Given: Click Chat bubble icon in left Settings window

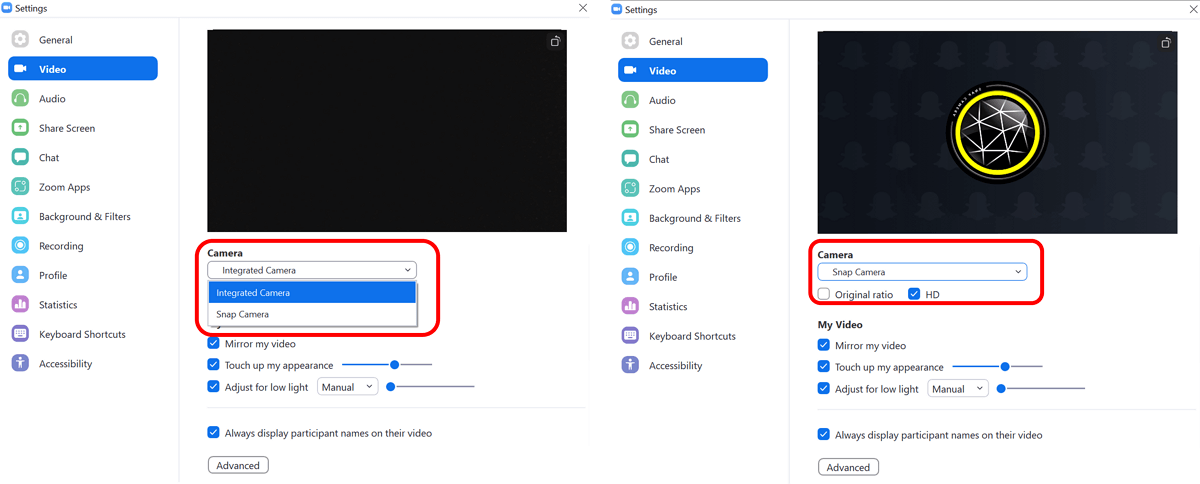Looking at the screenshot, I should (x=20, y=157).
